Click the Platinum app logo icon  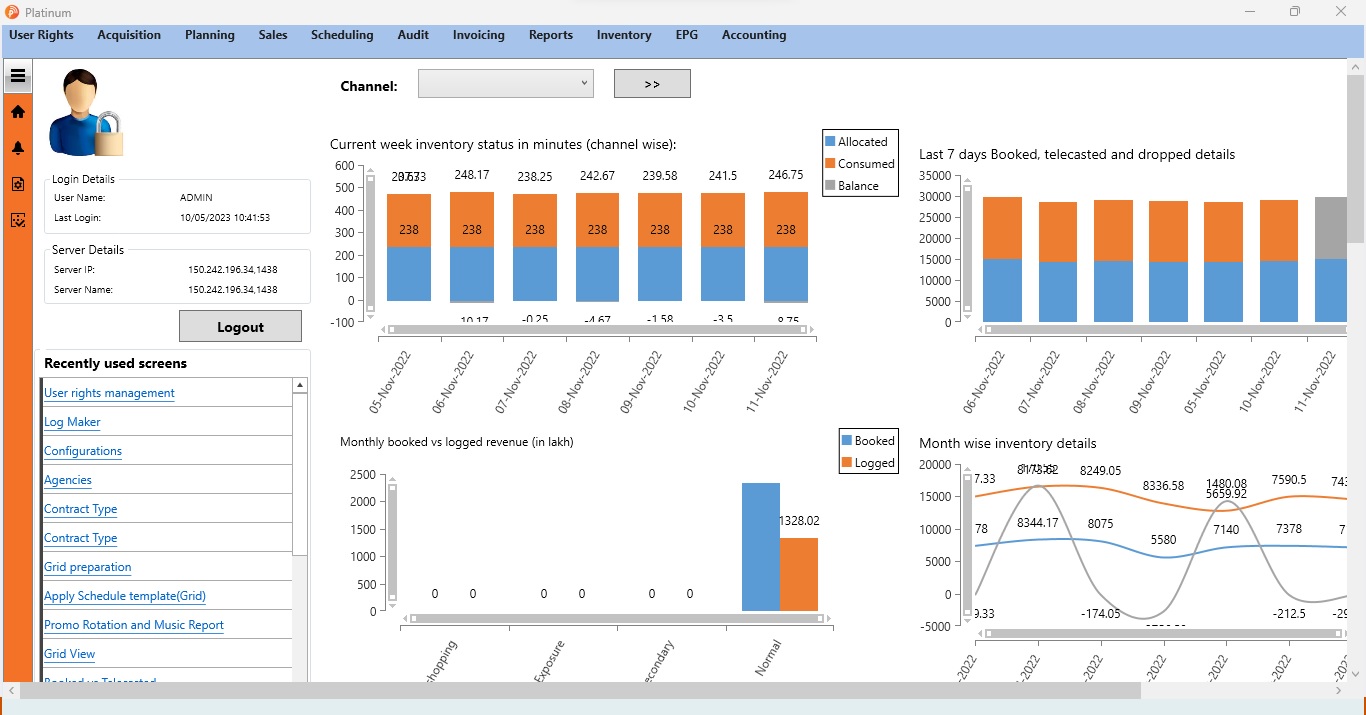pyautogui.click(x=12, y=12)
